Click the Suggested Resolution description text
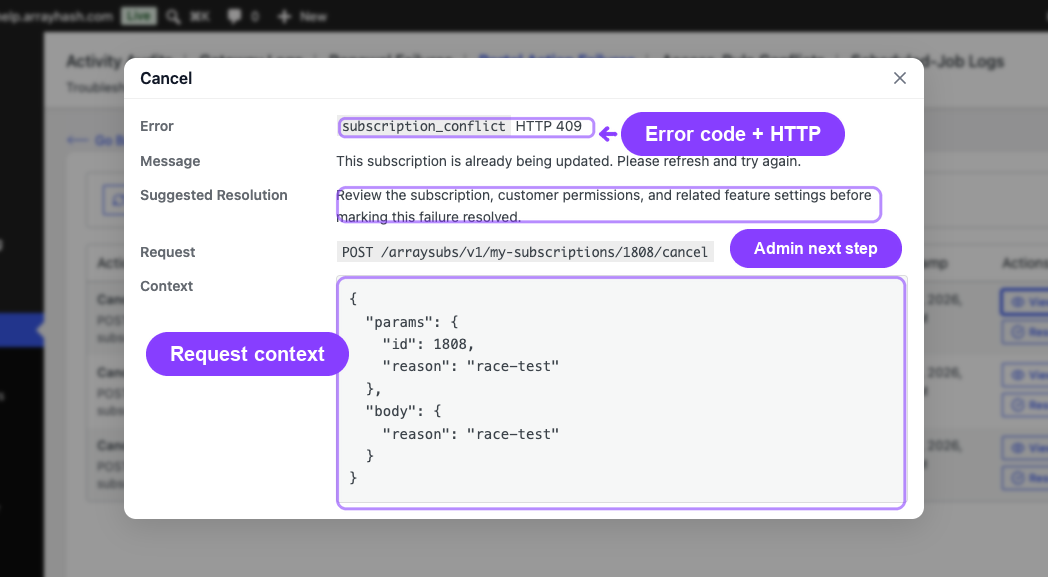The image size is (1048, 577). click(x=604, y=206)
